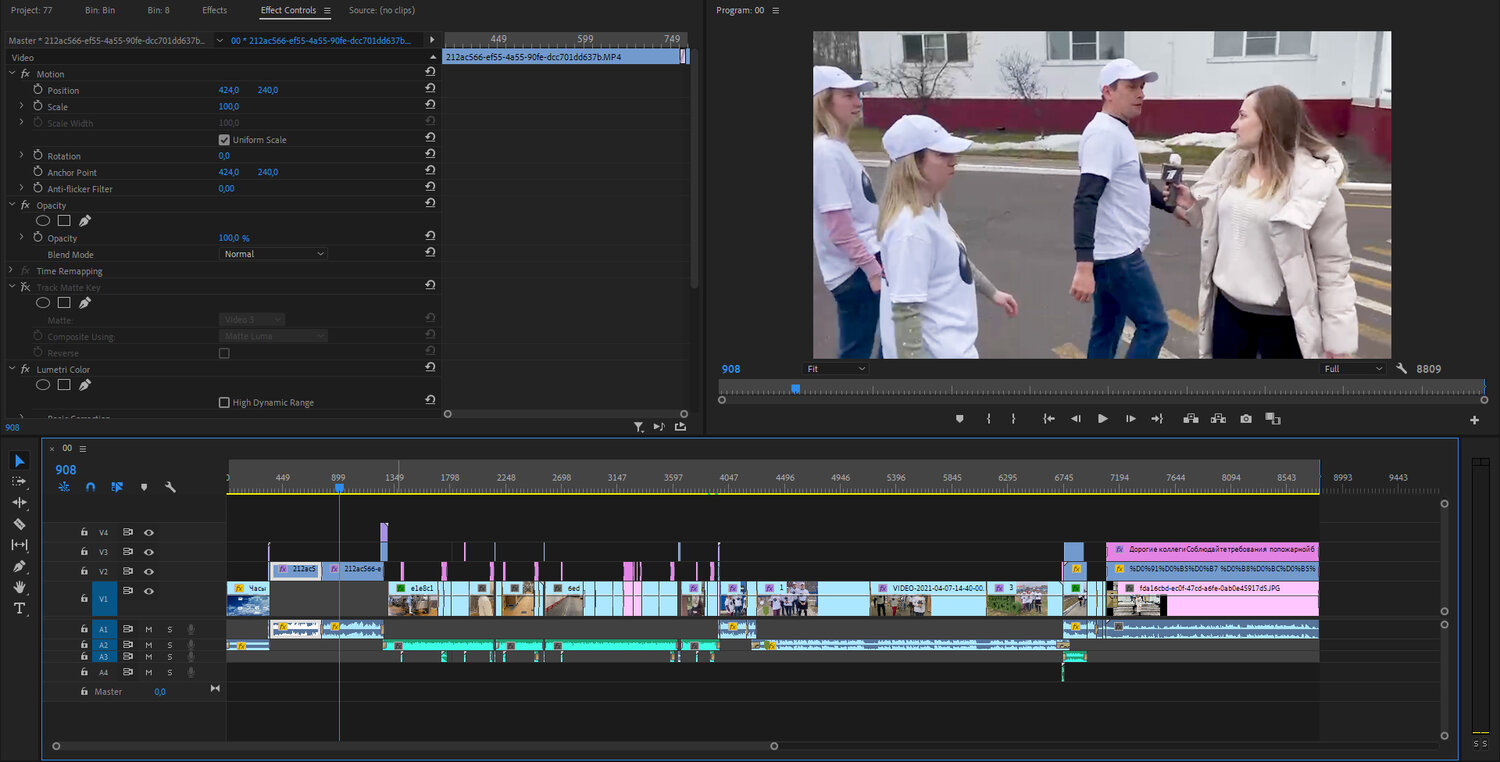
Task: Expand the Rotation property
Action: [x=22, y=155]
